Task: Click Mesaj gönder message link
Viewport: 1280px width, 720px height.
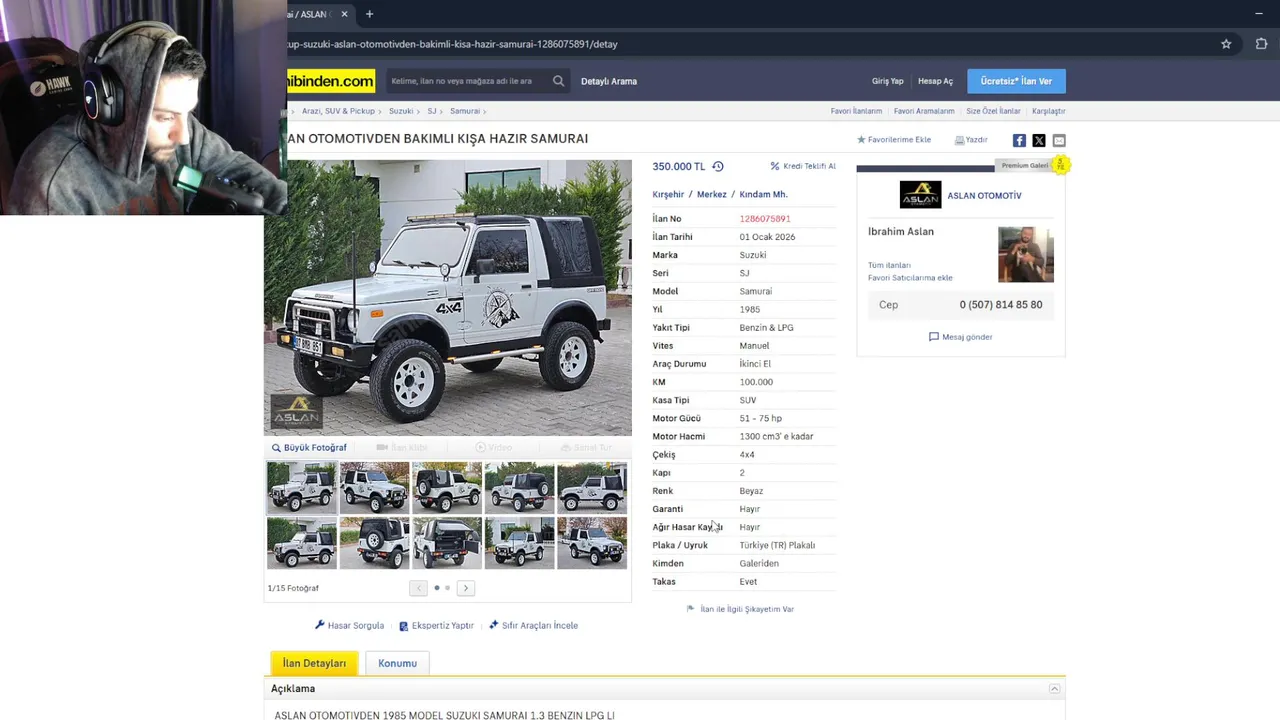Action: 960,337
